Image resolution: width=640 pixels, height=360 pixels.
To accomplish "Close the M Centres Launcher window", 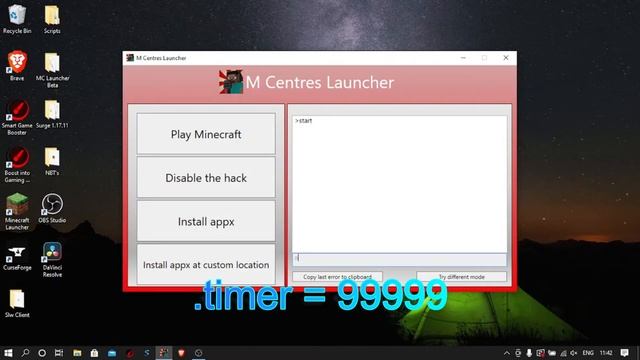I will click(x=506, y=58).
